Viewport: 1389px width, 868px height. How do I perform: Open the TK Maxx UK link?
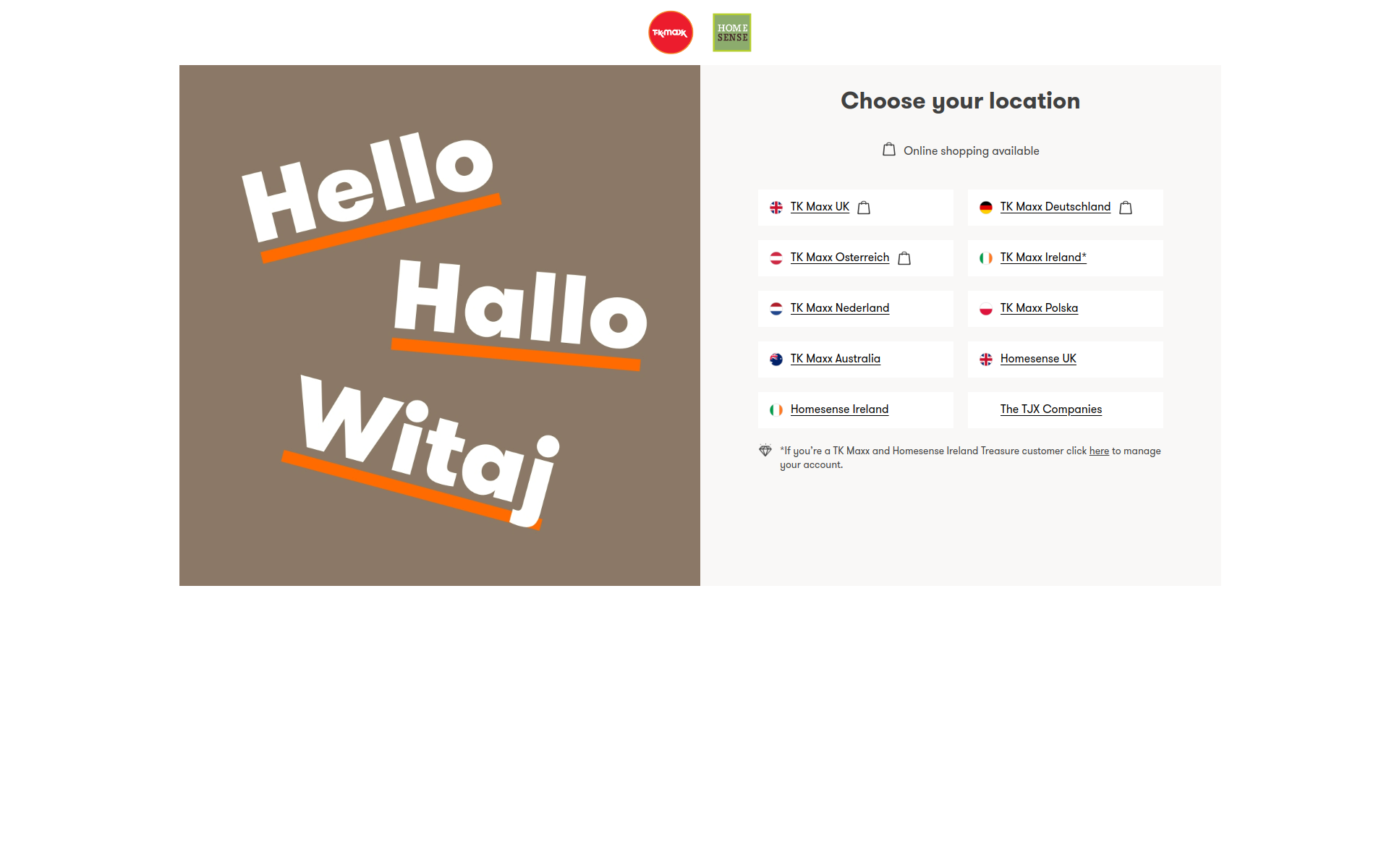[x=820, y=207]
